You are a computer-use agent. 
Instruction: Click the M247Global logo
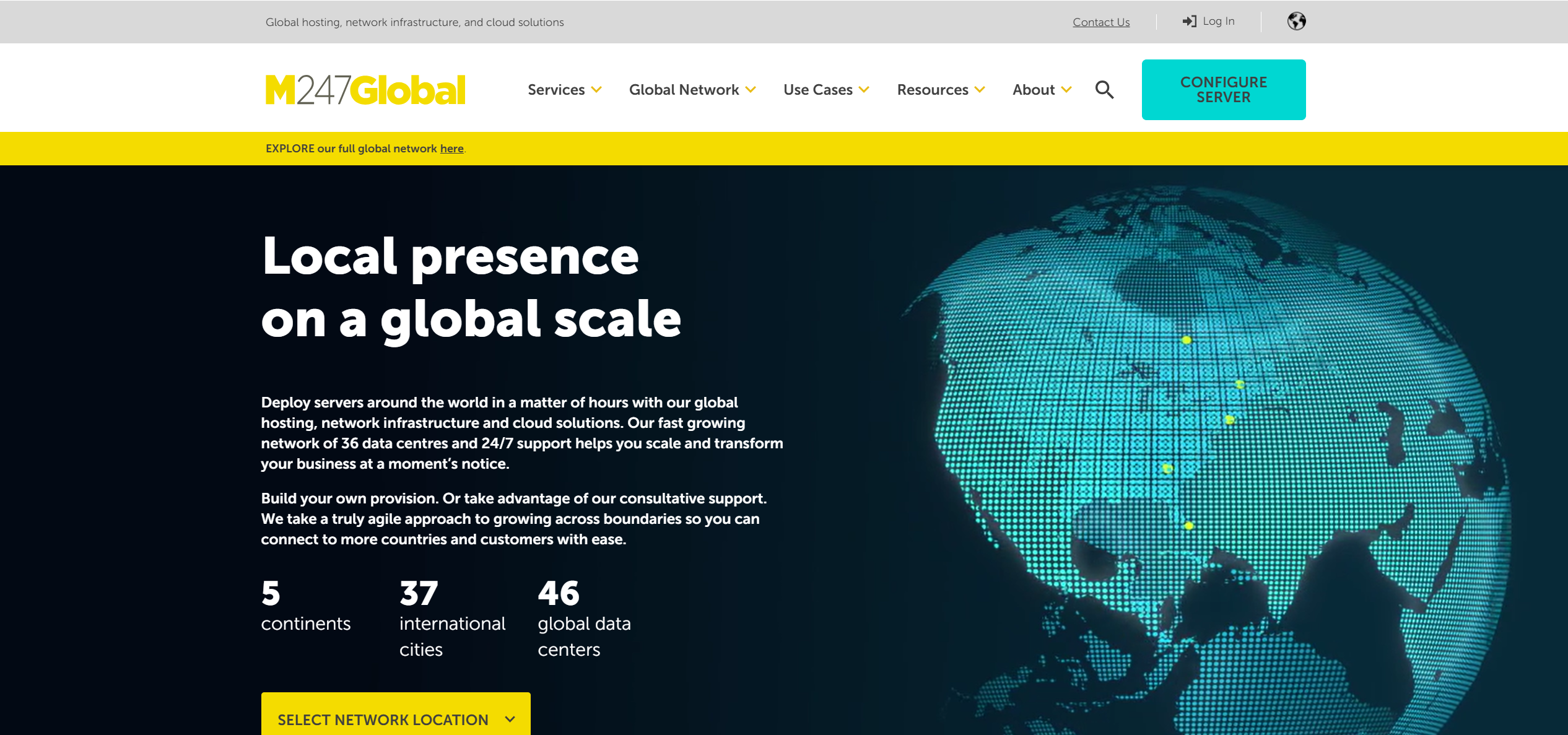pyautogui.click(x=365, y=90)
